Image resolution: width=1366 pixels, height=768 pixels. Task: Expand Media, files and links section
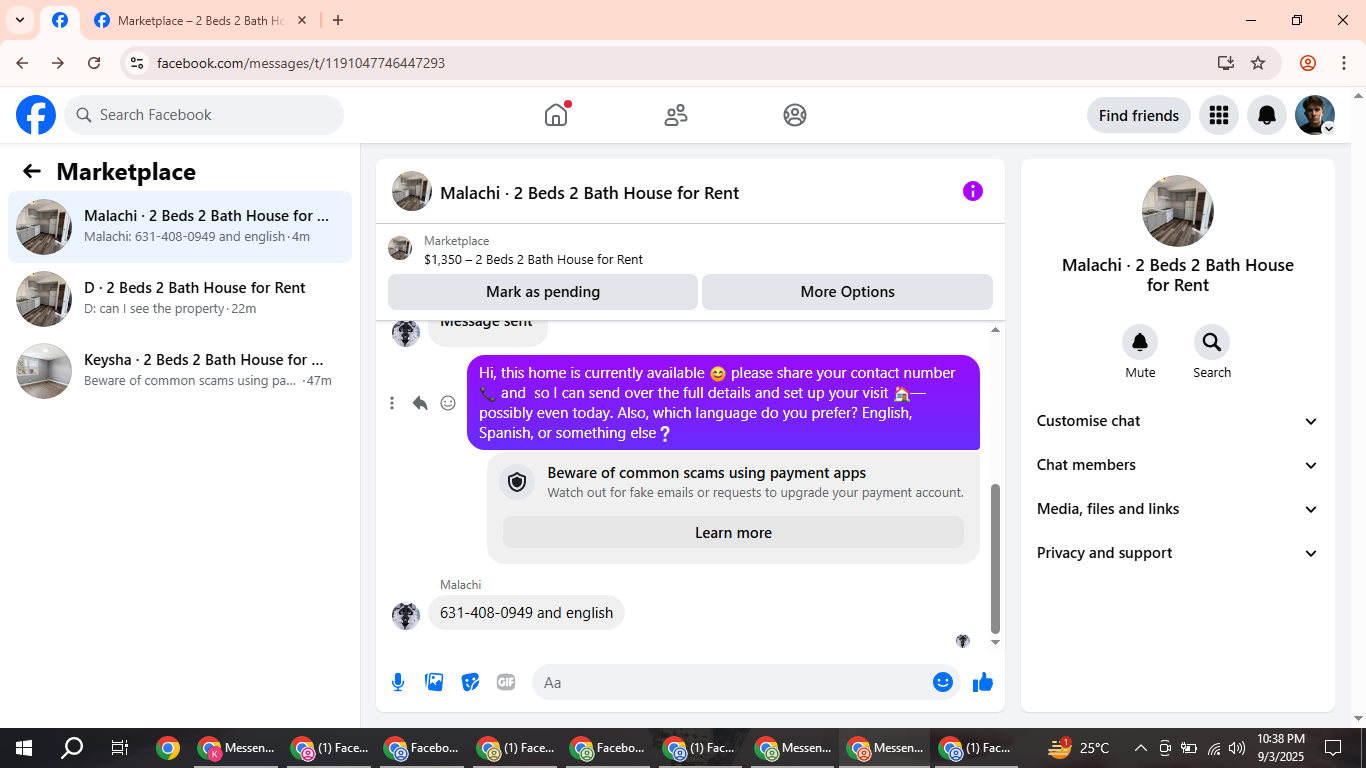pyautogui.click(x=1178, y=509)
